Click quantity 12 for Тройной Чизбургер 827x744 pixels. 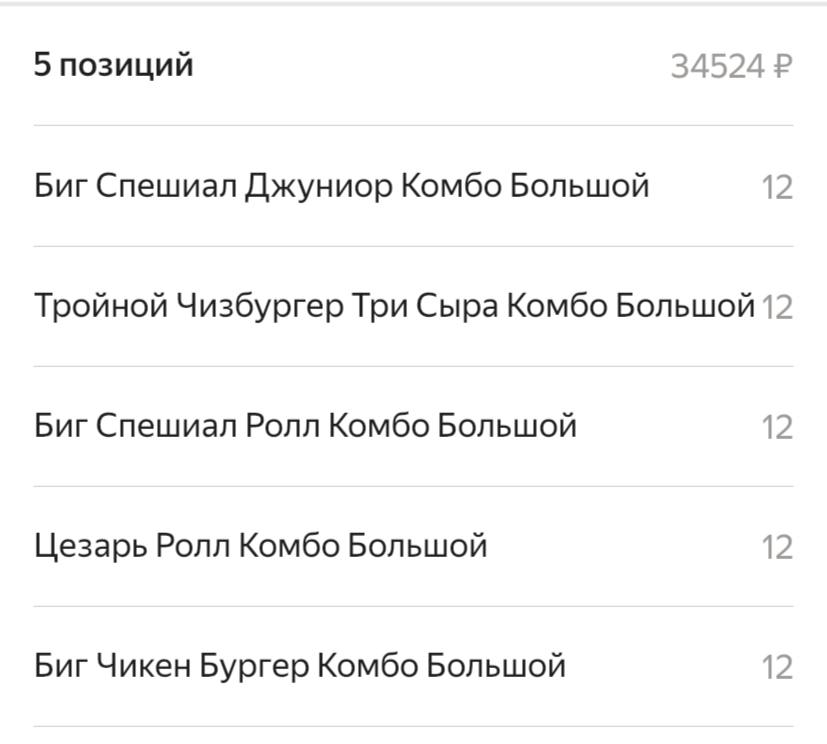[x=777, y=307]
